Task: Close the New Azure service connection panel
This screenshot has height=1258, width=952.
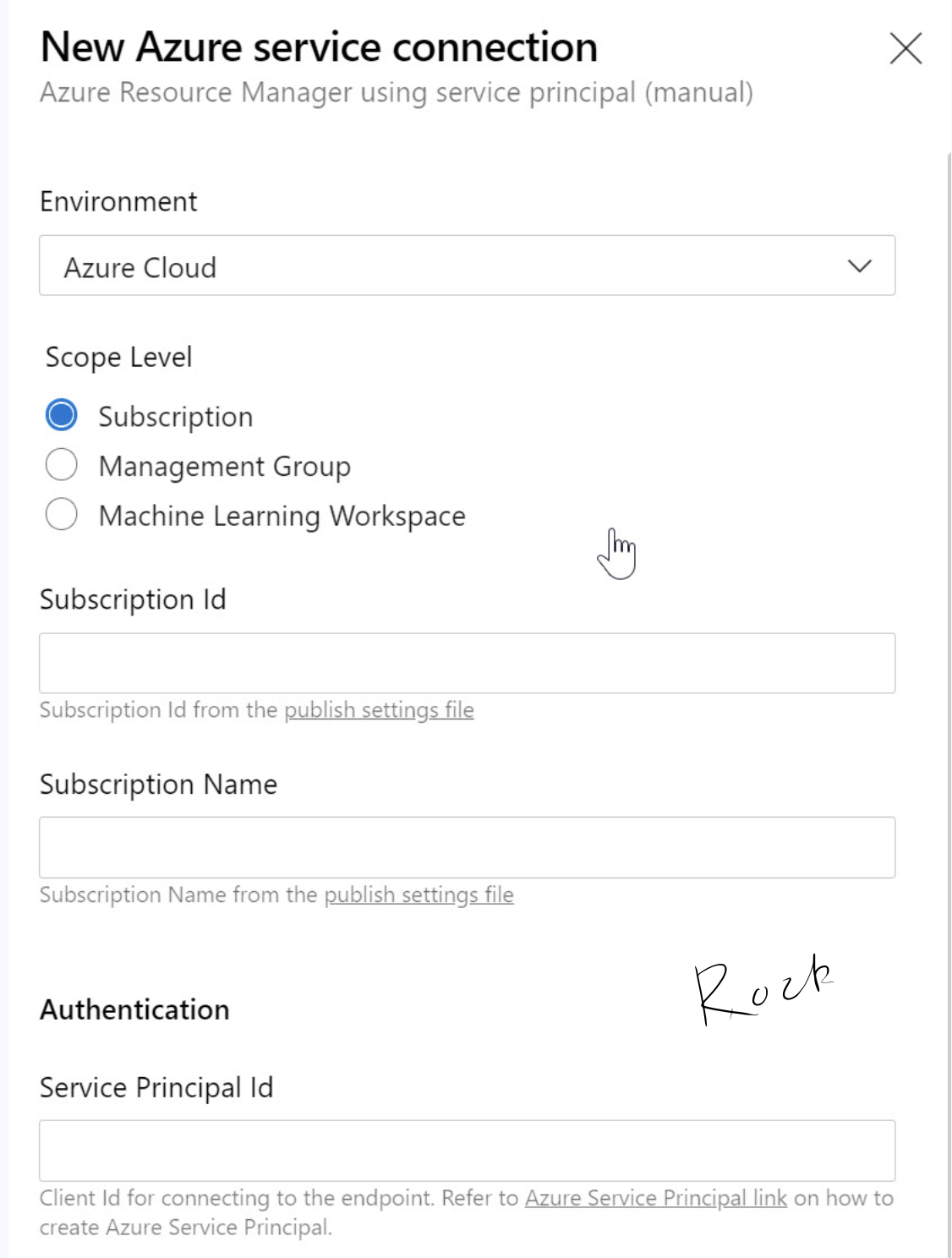Action: tap(905, 48)
